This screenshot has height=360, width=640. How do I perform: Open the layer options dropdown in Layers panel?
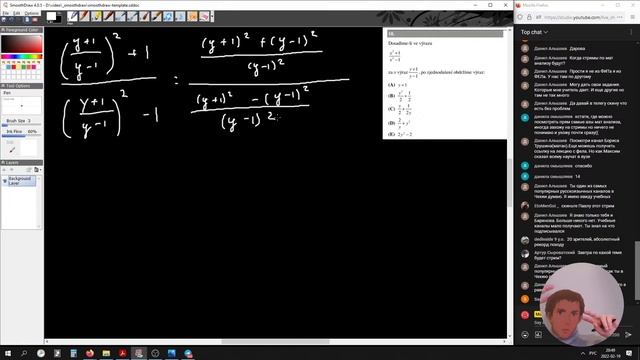tap(38, 169)
